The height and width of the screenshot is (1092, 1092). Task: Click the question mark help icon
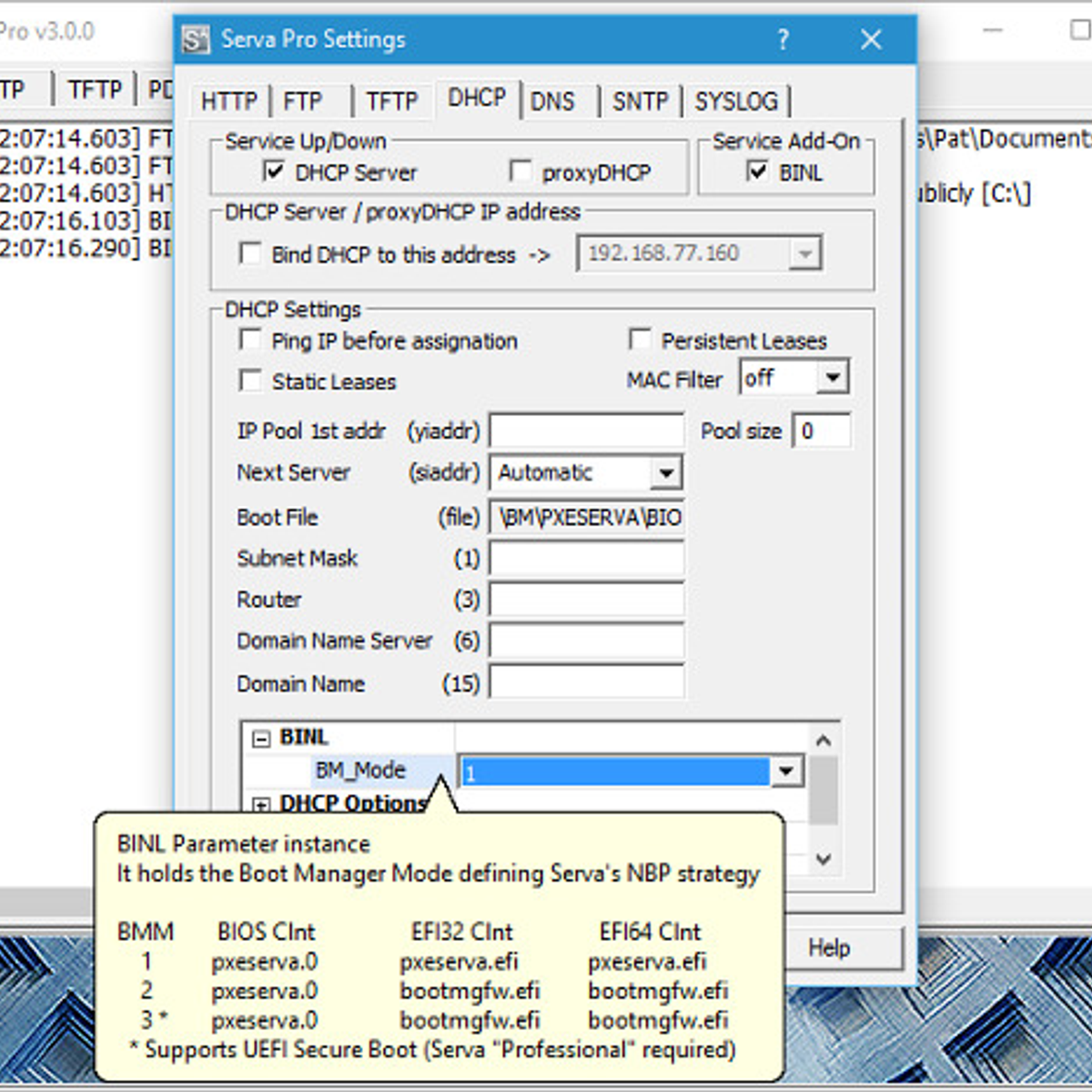coord(783,39)
